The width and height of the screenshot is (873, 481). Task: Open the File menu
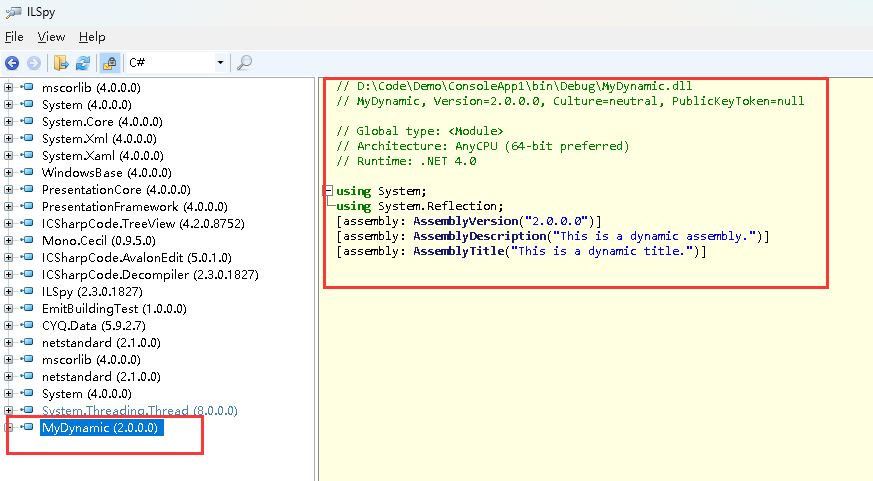point(14,37)
